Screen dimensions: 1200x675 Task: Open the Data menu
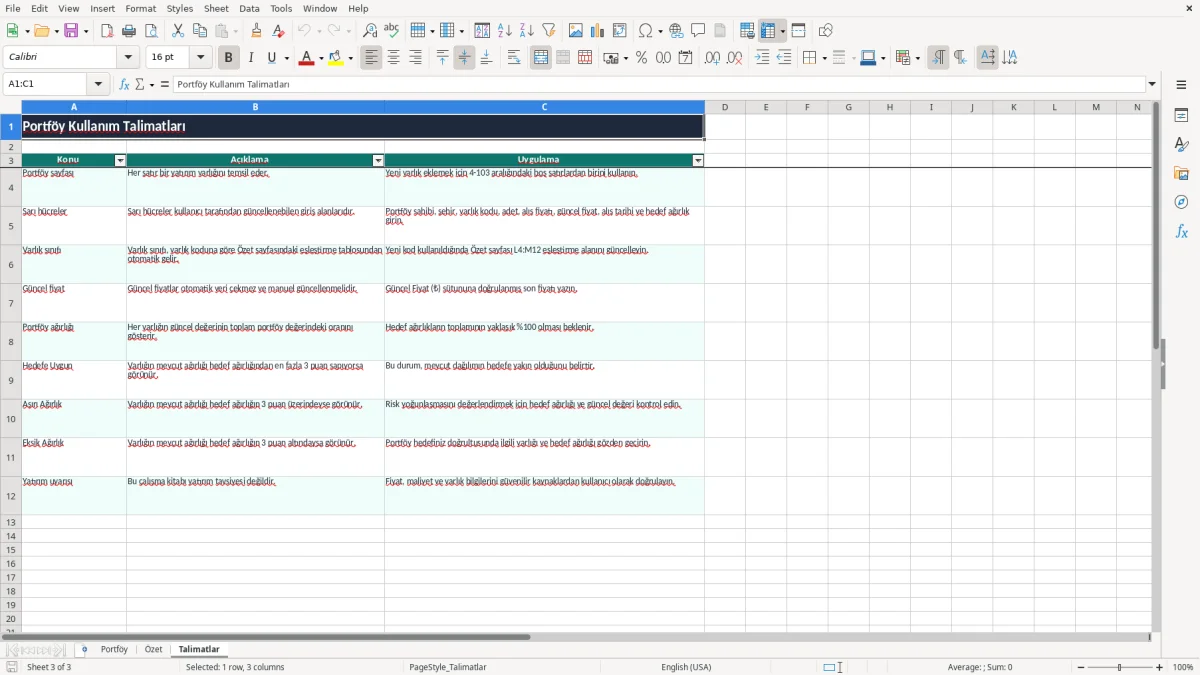(x=249, y=8)
